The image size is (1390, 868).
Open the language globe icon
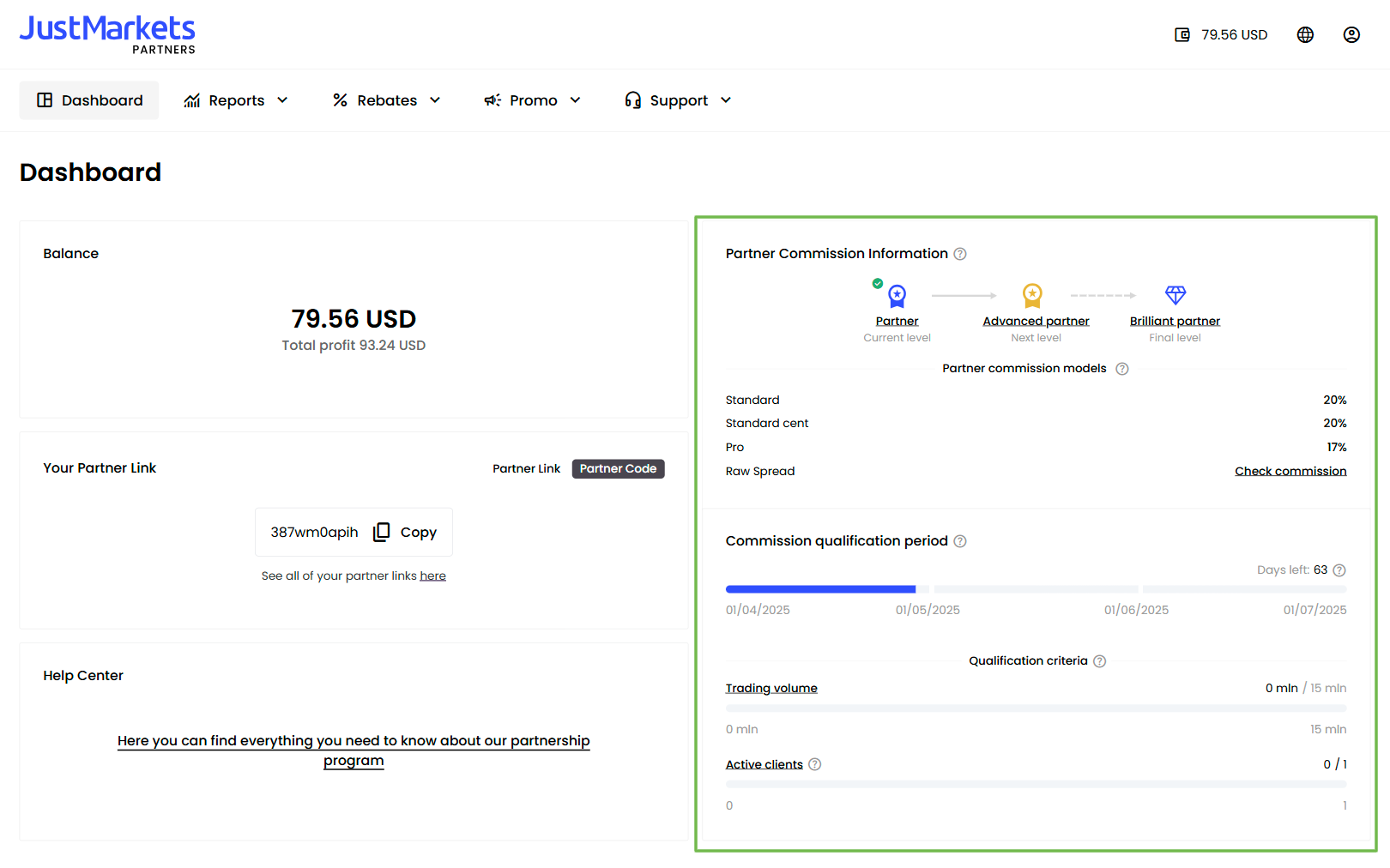pos(1305,34)
